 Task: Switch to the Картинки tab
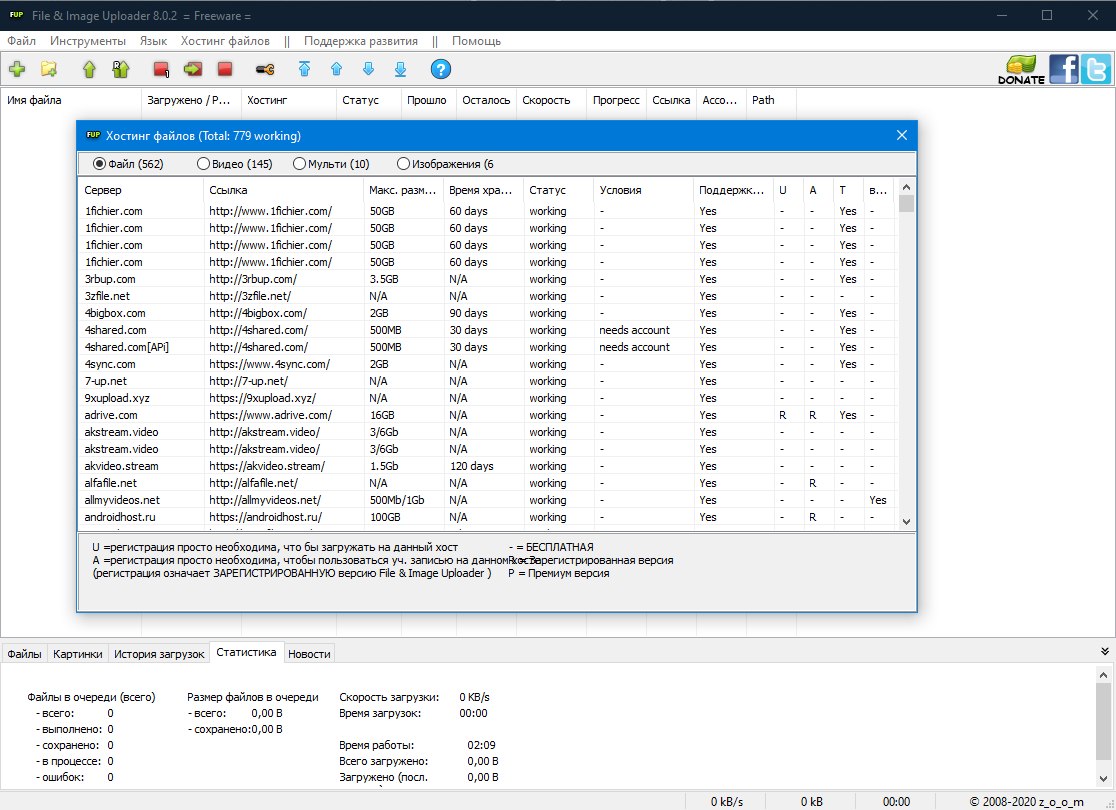coord(78,653)
